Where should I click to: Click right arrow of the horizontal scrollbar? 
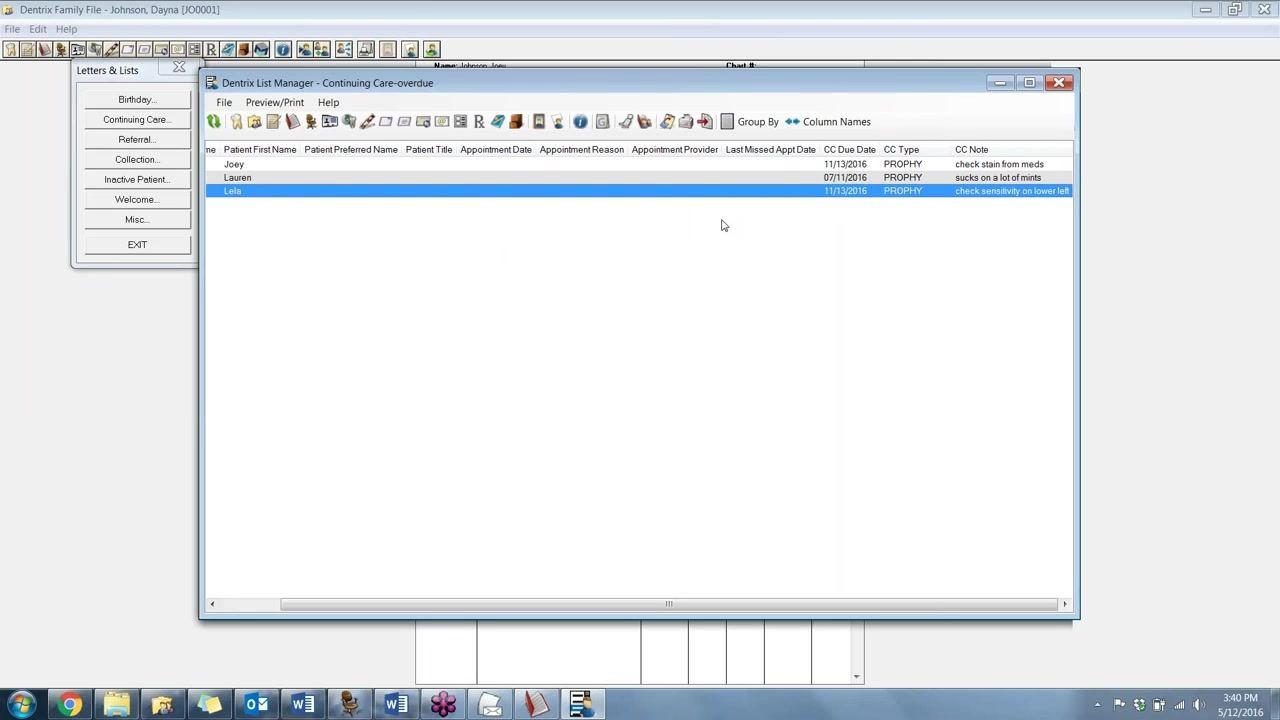(x=1064, y=604)
